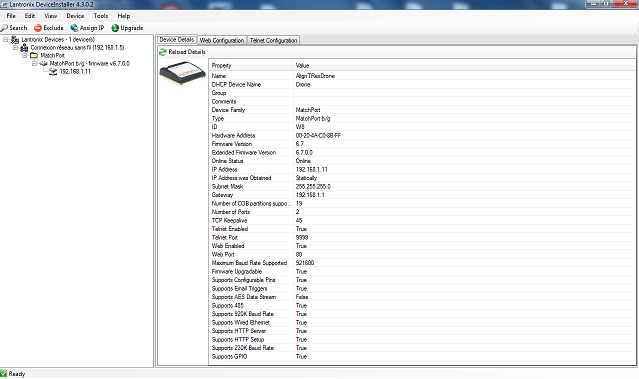Click the Exclude toolbar button label

pyautogui.click(x=53, y=28)
